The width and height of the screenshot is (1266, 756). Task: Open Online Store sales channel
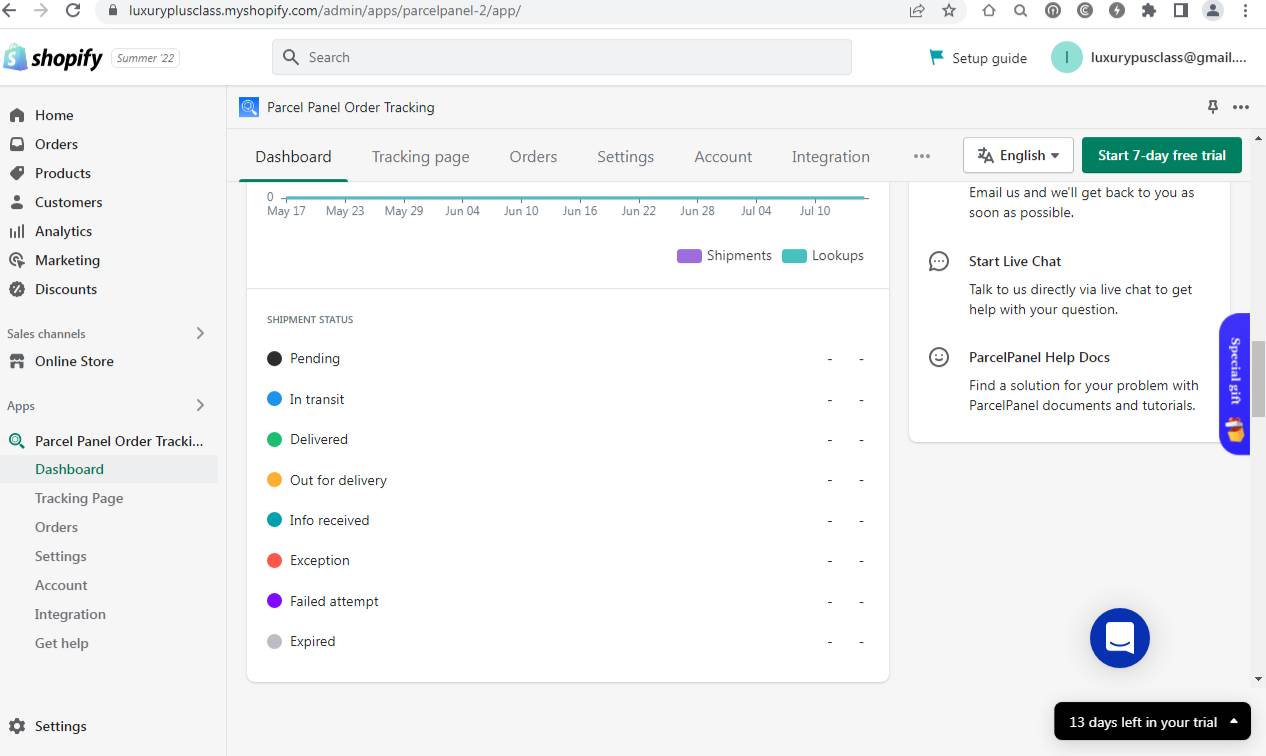[x=74, y=361]
